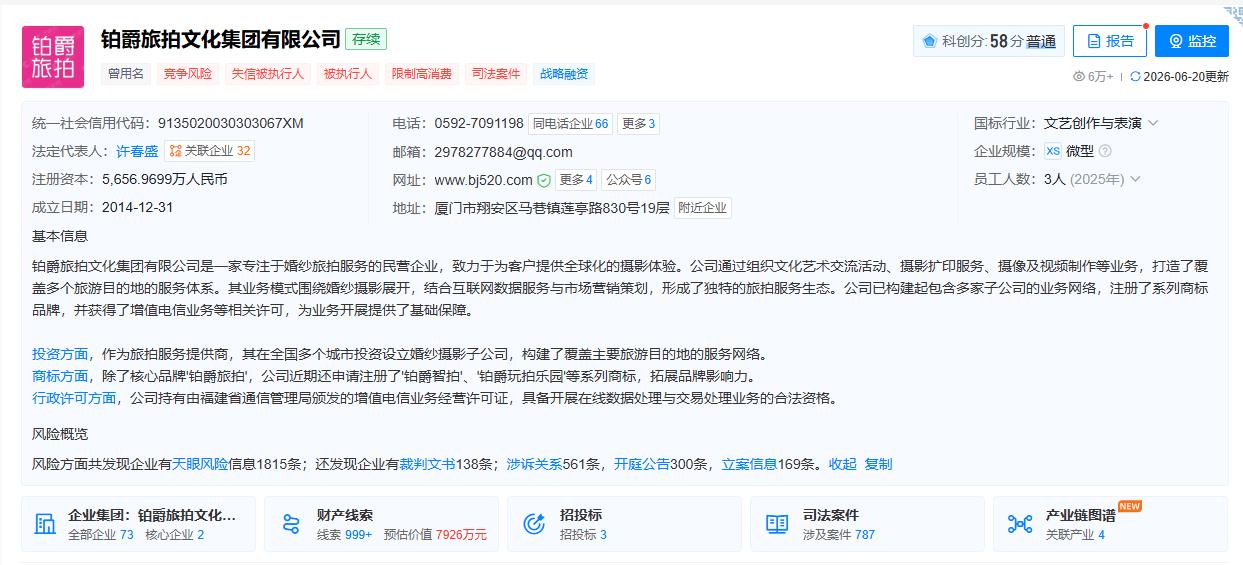Select the 限制高消费 tag
This screenshot has height=565, width=1243.
tap(422, 73)
